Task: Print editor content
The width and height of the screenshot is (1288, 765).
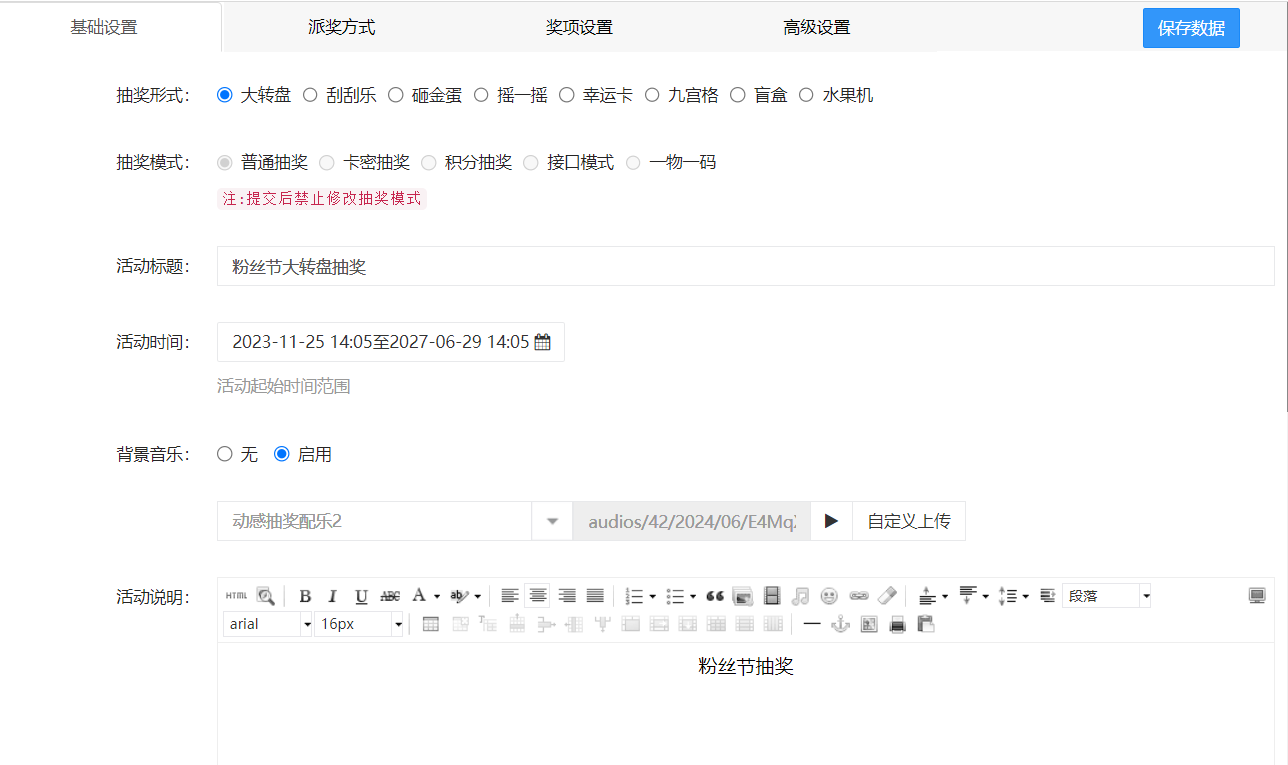Action: pos(898,624)
